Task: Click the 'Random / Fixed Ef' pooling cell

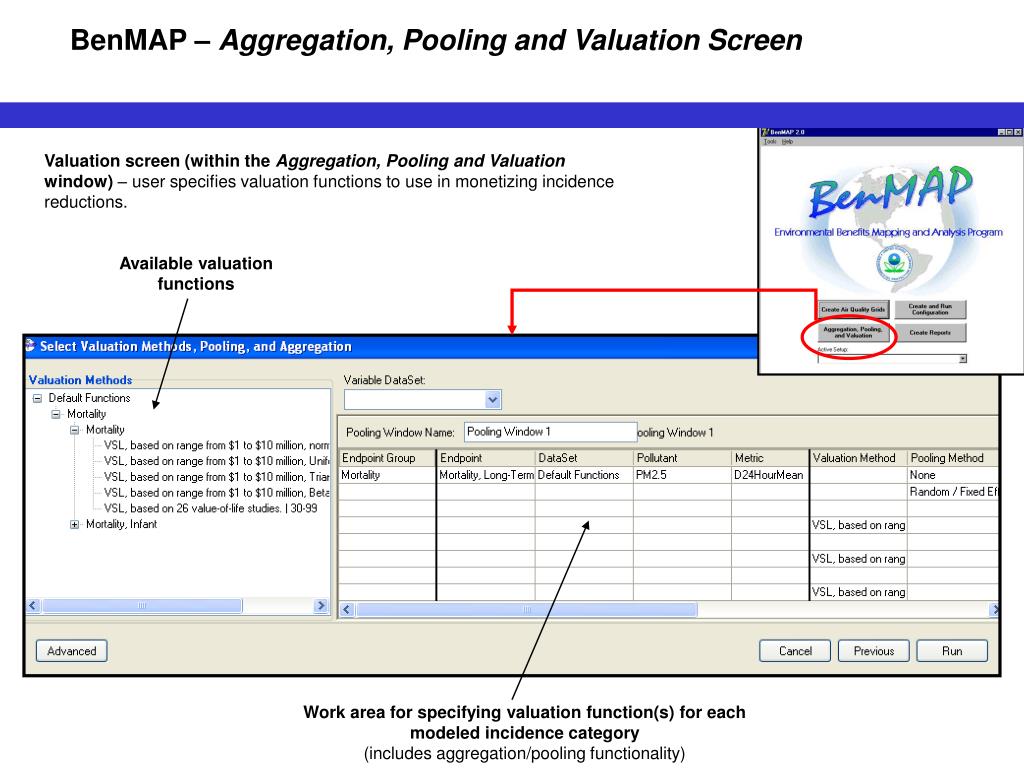Action: pos(953,492)
